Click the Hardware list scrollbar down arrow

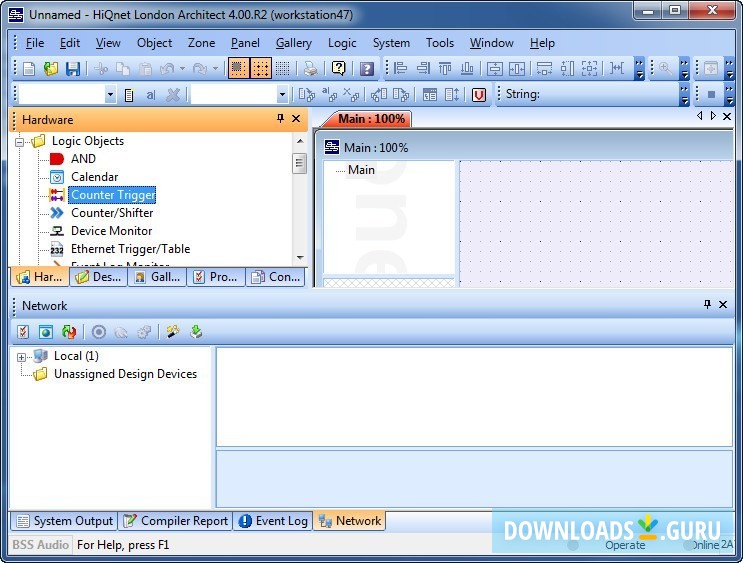coord(299,258)
